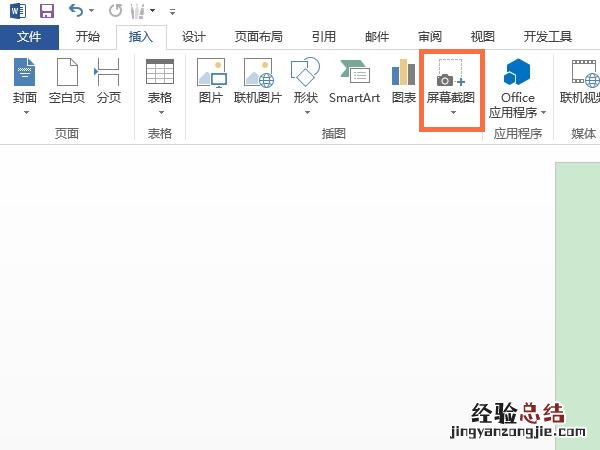
Task: Insert a page break with 分页
Action: point(108,80)
